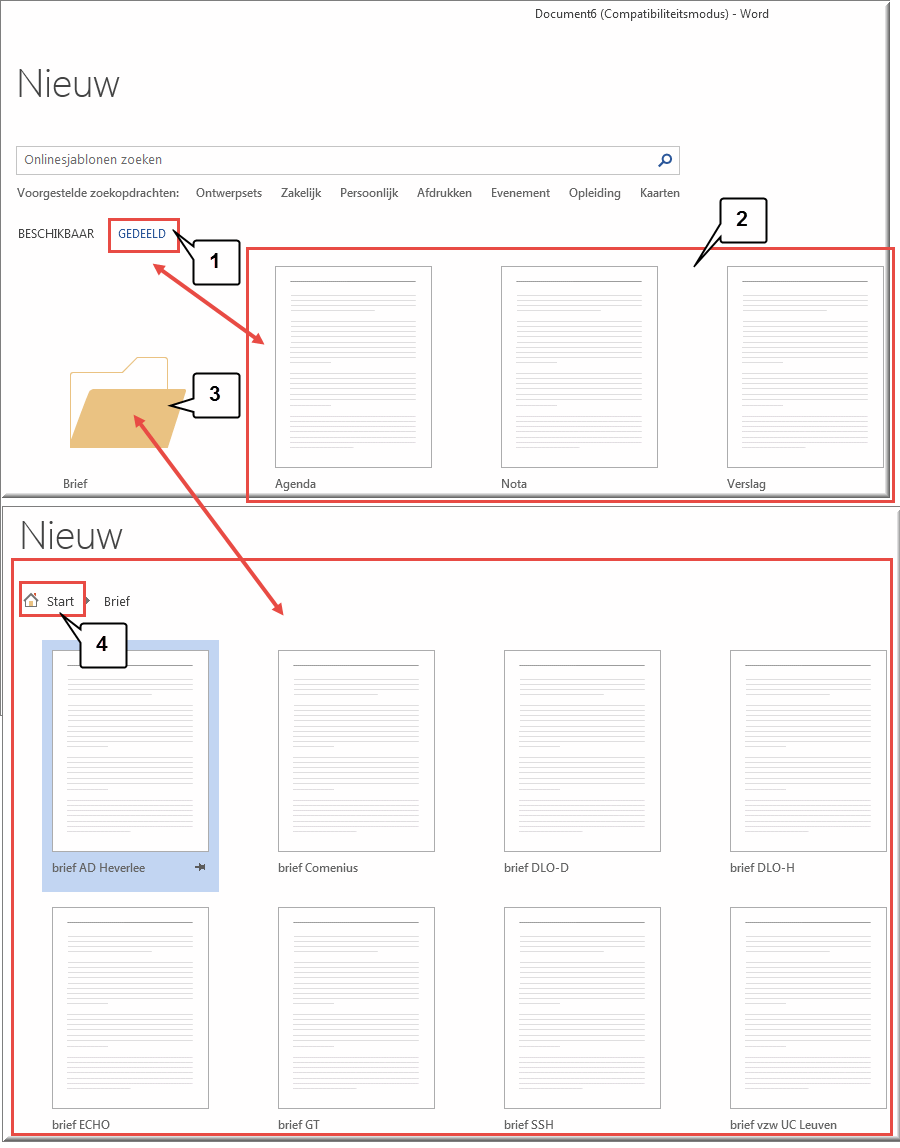Click the Verslag label text
The height and width of the screenshot is (1148, 900).
[x=746, y=484]
